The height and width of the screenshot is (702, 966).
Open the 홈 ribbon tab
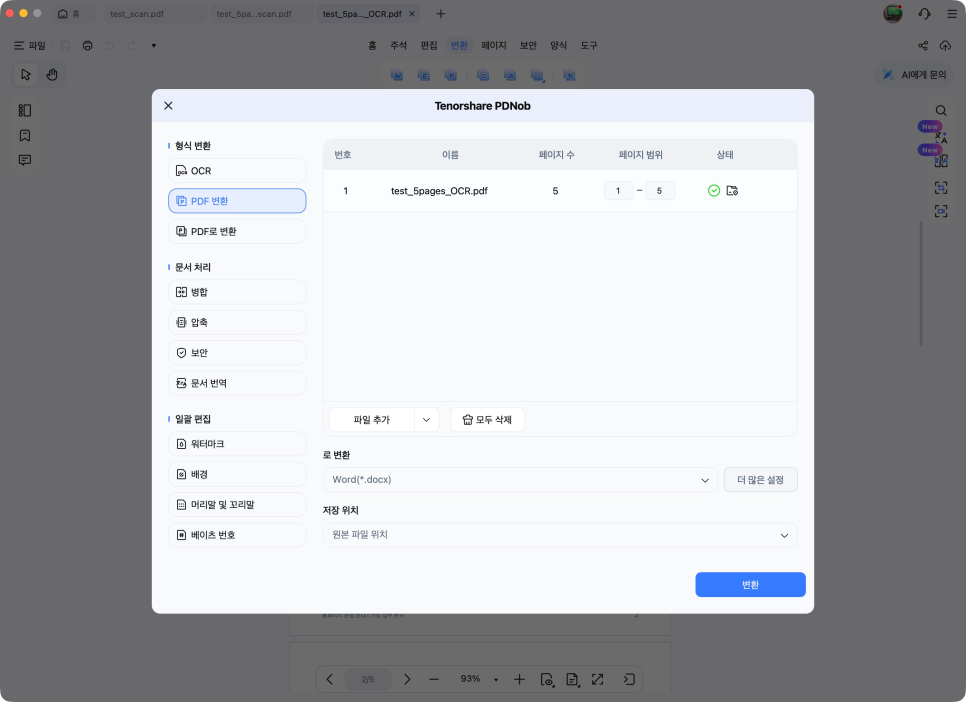[x=372, y=46]
